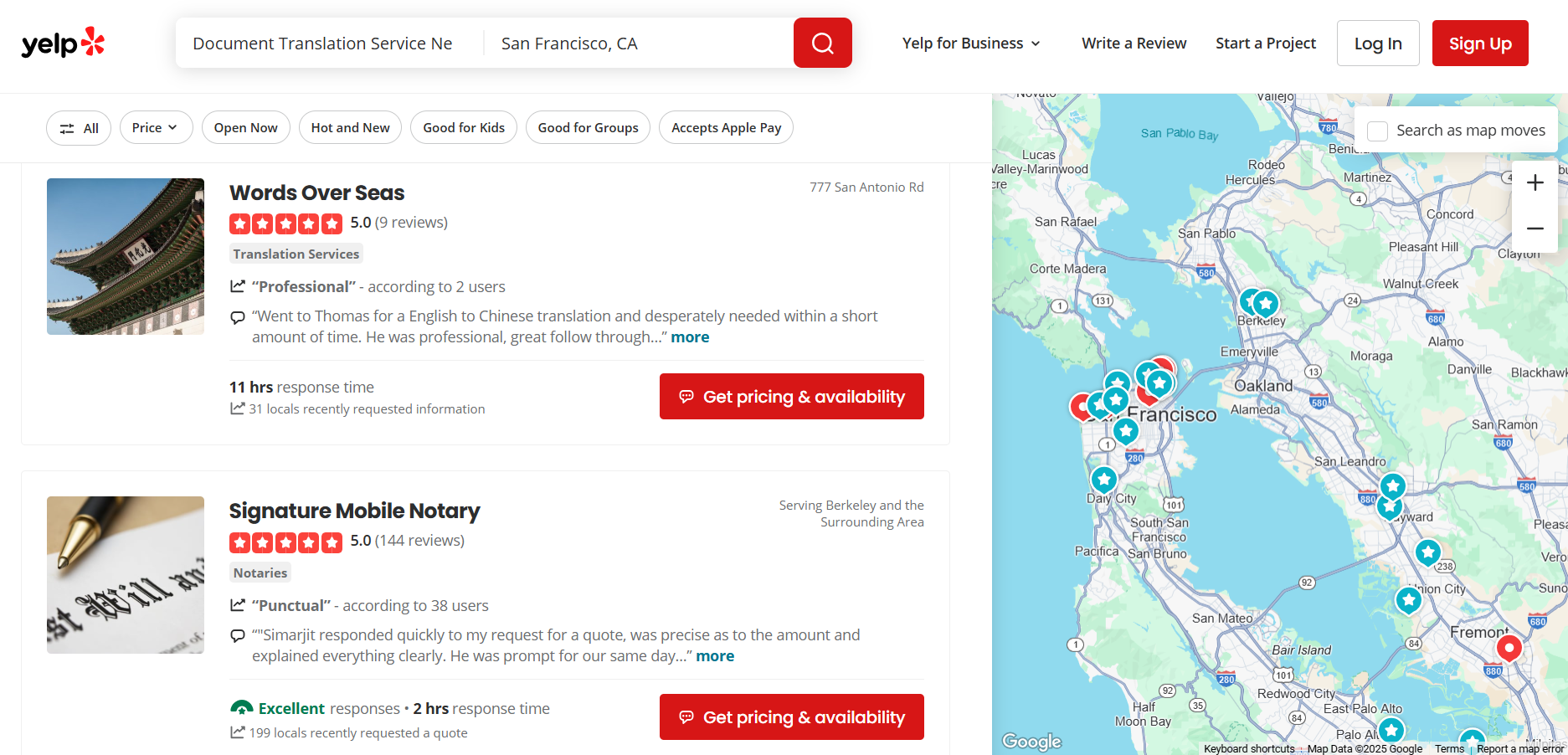The width and height of the screenshot is (1568, 755).
Task: Click the Yelp logo
Action: (x=63, y=43)
